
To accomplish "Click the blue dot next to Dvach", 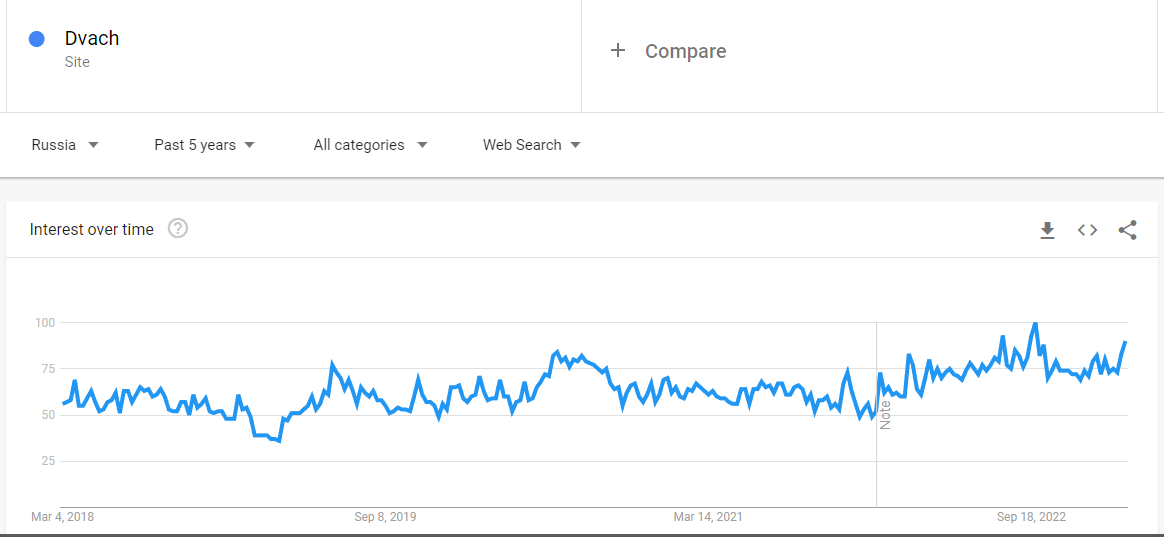I will pyautogui.click(x=37, y=39).
